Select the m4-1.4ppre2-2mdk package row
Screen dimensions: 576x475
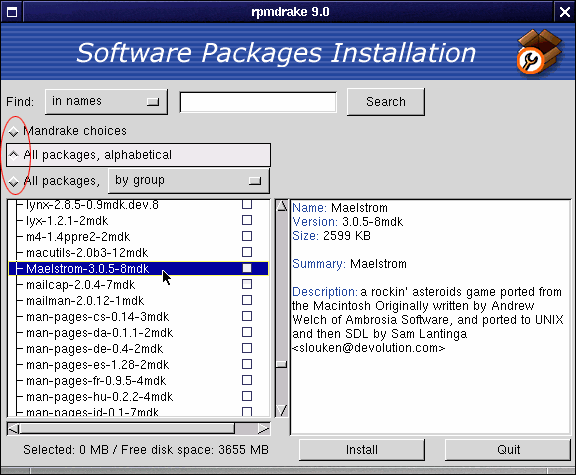pos(138,237)
